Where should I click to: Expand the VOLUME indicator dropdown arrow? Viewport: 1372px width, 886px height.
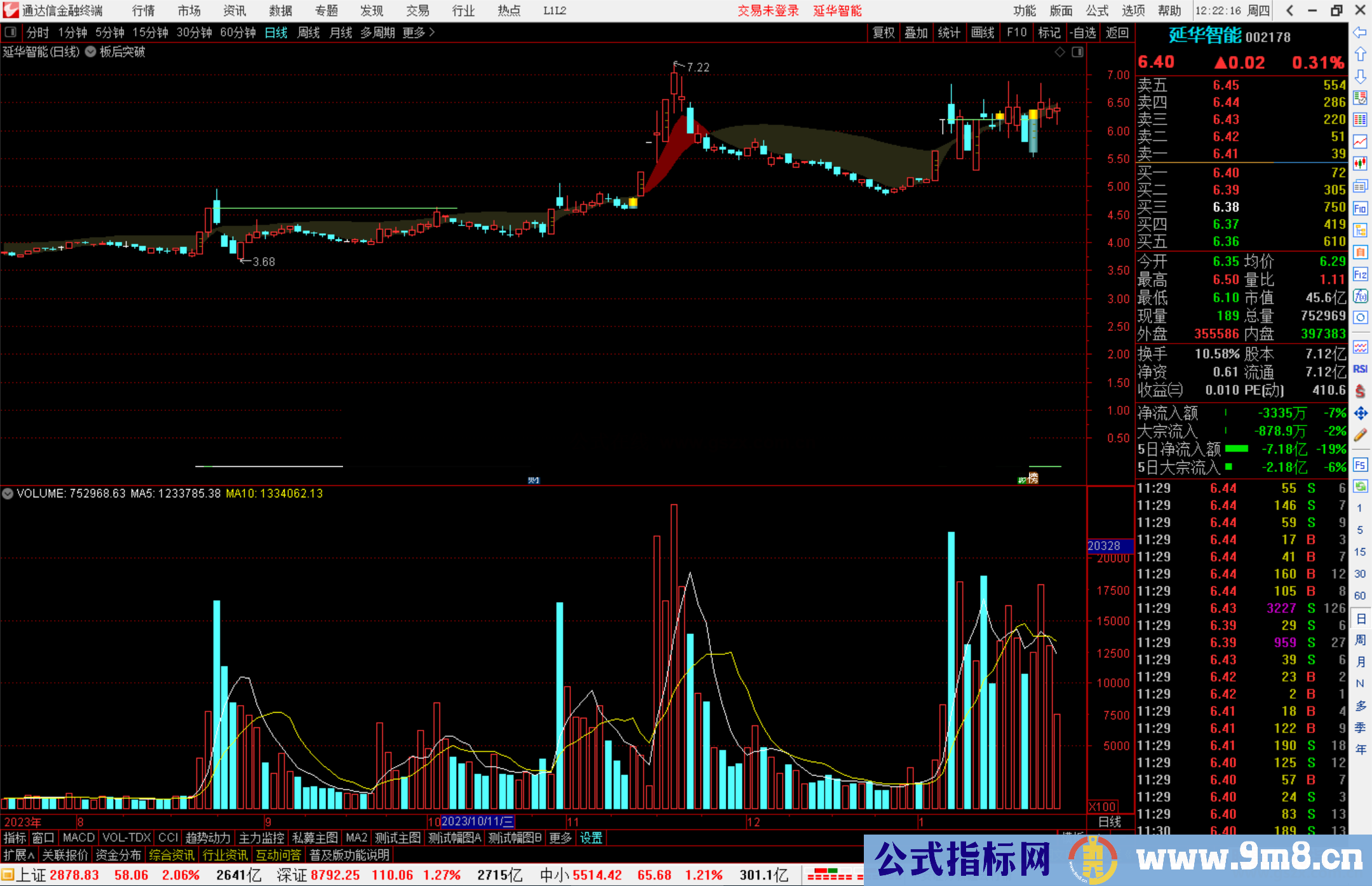(8, 493)
